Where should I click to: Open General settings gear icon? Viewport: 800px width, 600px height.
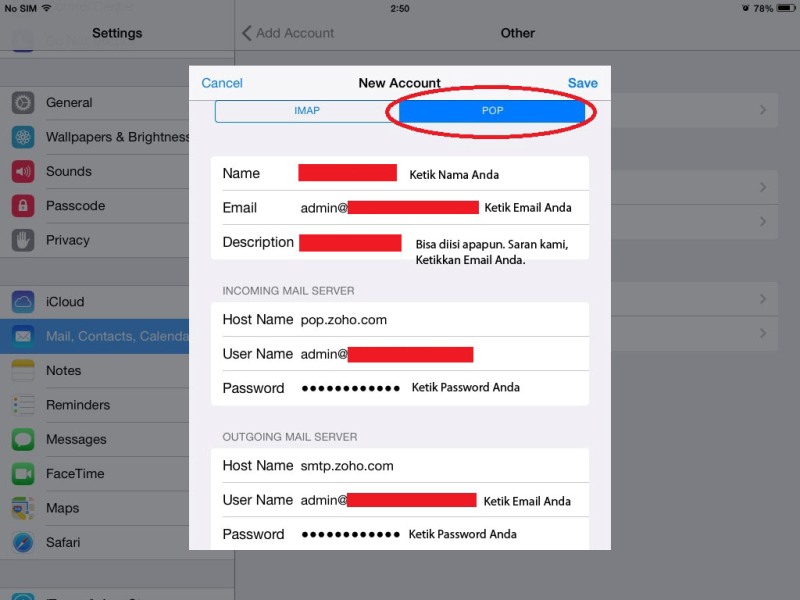tap(23, 103)
